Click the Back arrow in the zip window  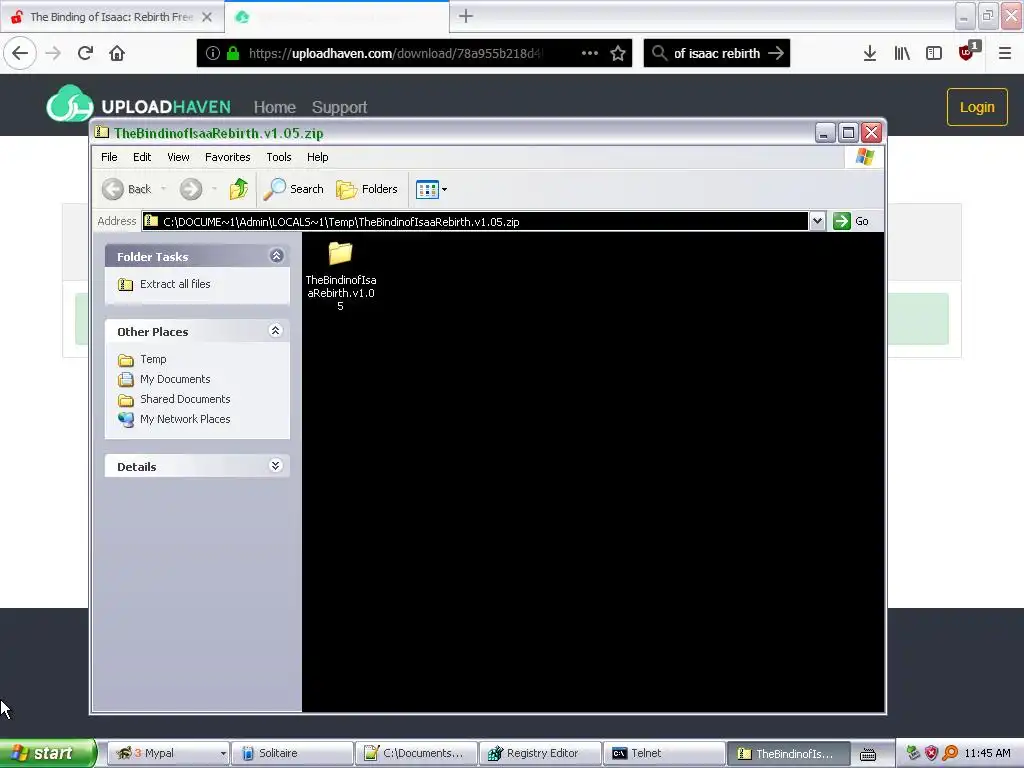click(112, 189)
